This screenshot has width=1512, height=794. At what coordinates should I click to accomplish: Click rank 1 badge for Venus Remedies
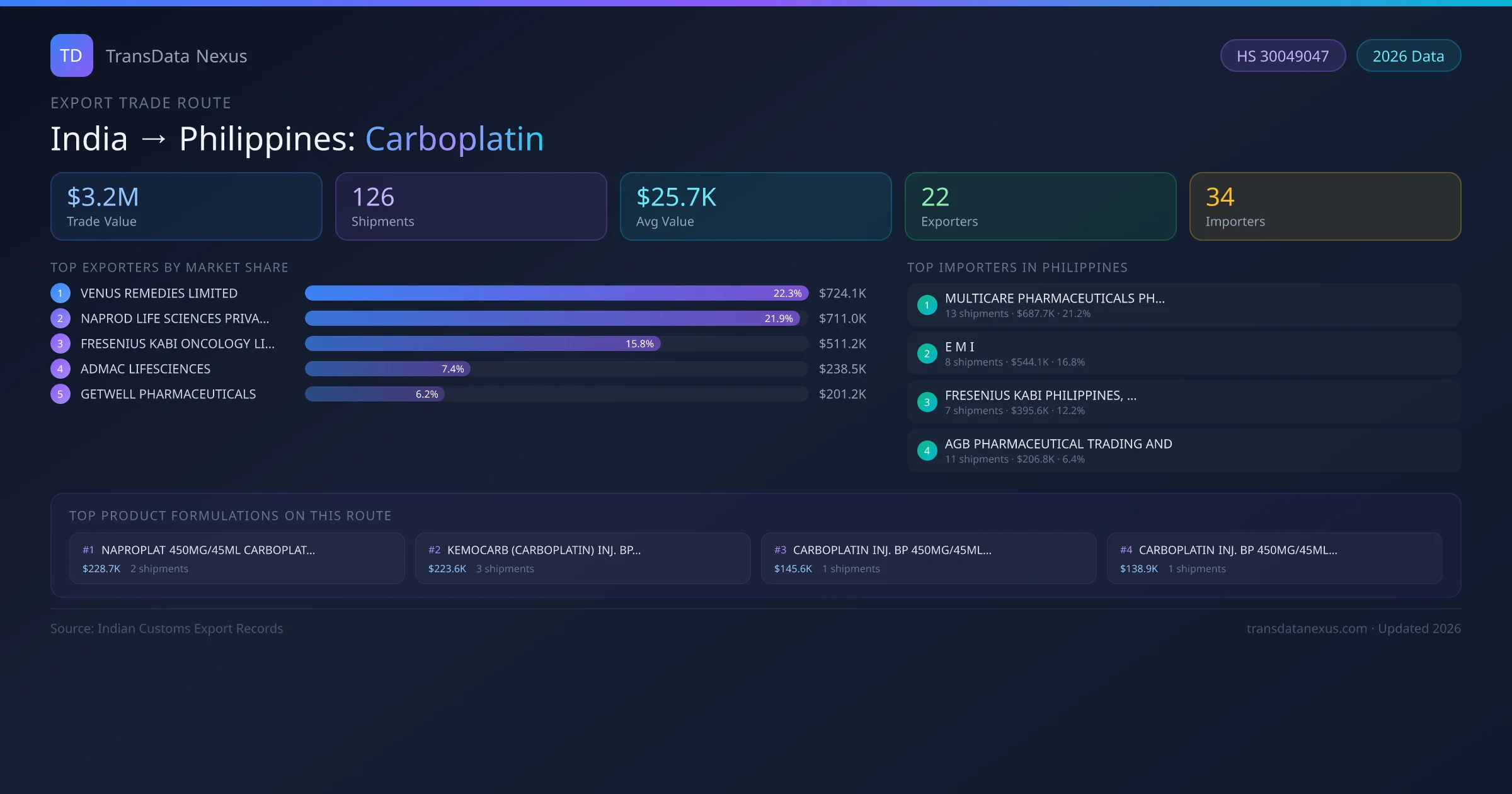(x=60, y=293)
